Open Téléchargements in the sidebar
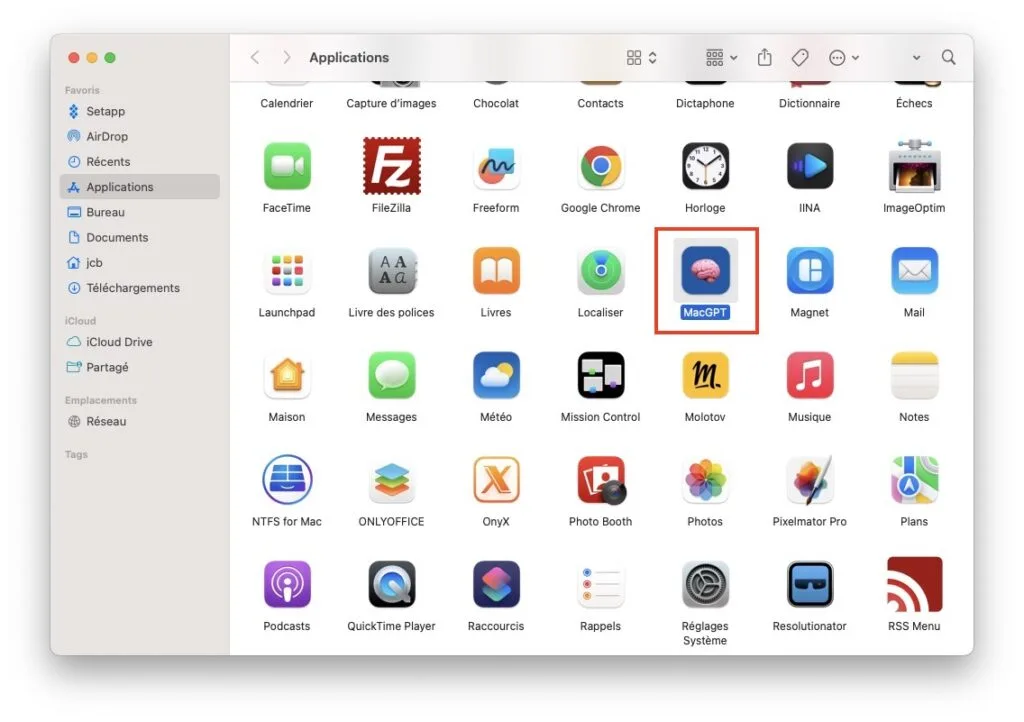The width and height of the screenshot is (1024, 722). (140, 288)
